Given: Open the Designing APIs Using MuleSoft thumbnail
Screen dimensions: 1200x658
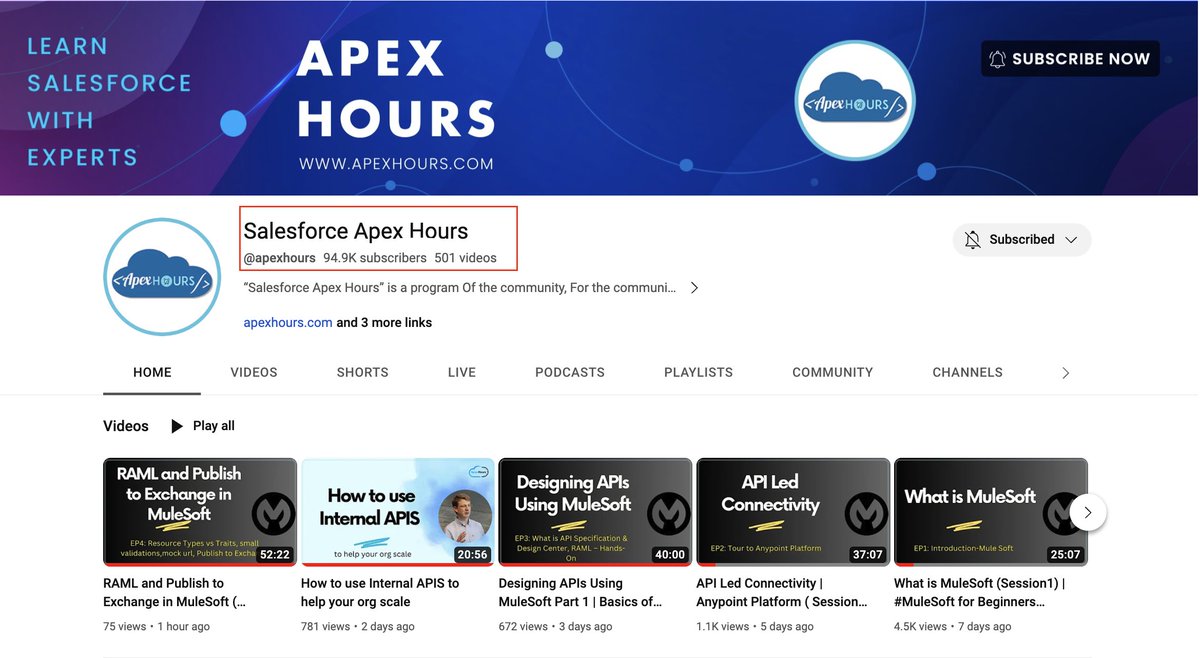Looking at the screenshot, I should coord(595,512).
